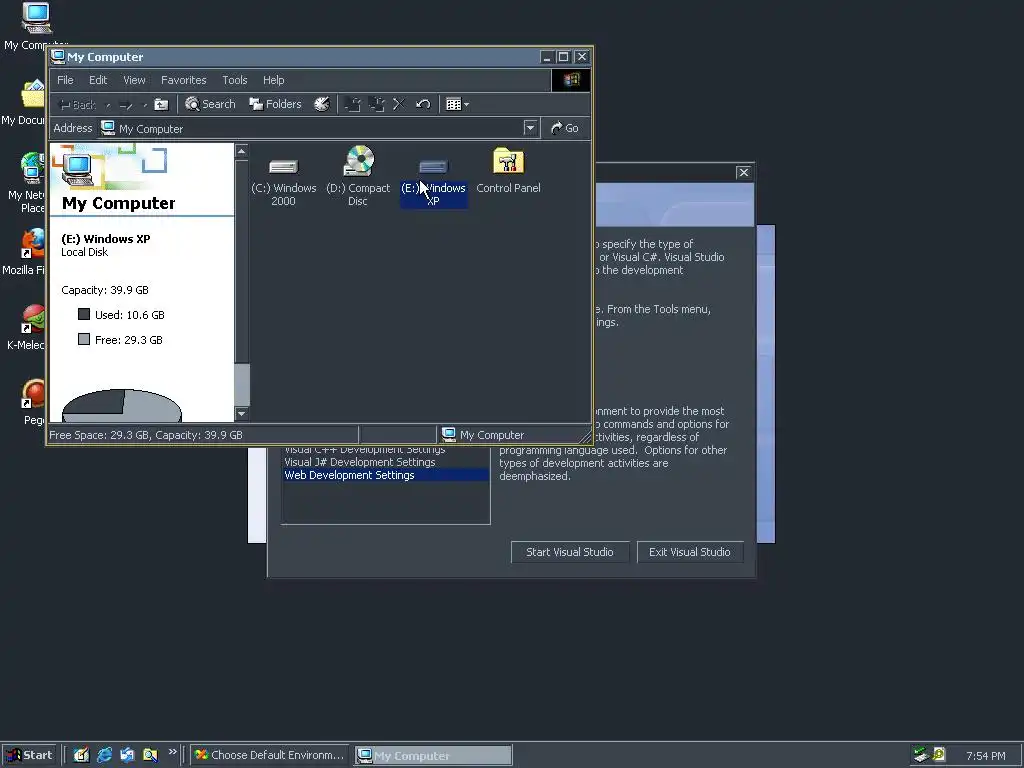Click the History clock icon
The height and width of the screenshot is (768, 1024).
tap(322, 104)
